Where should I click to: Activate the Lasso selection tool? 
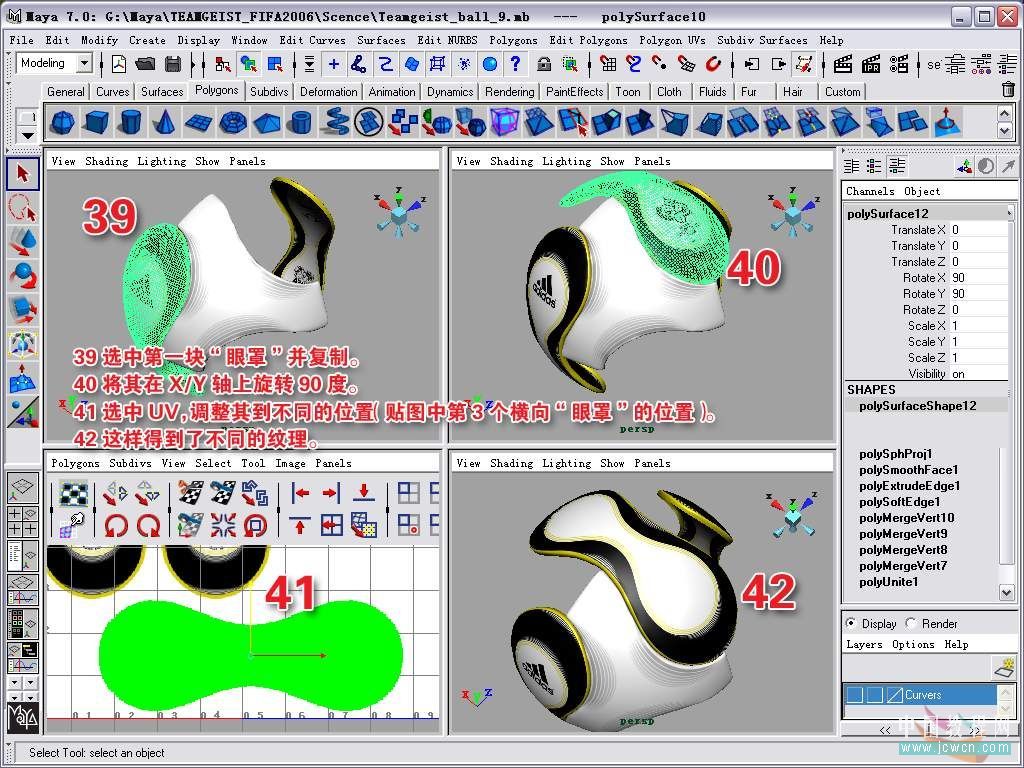pyautogui.click(x=23, y=208)
